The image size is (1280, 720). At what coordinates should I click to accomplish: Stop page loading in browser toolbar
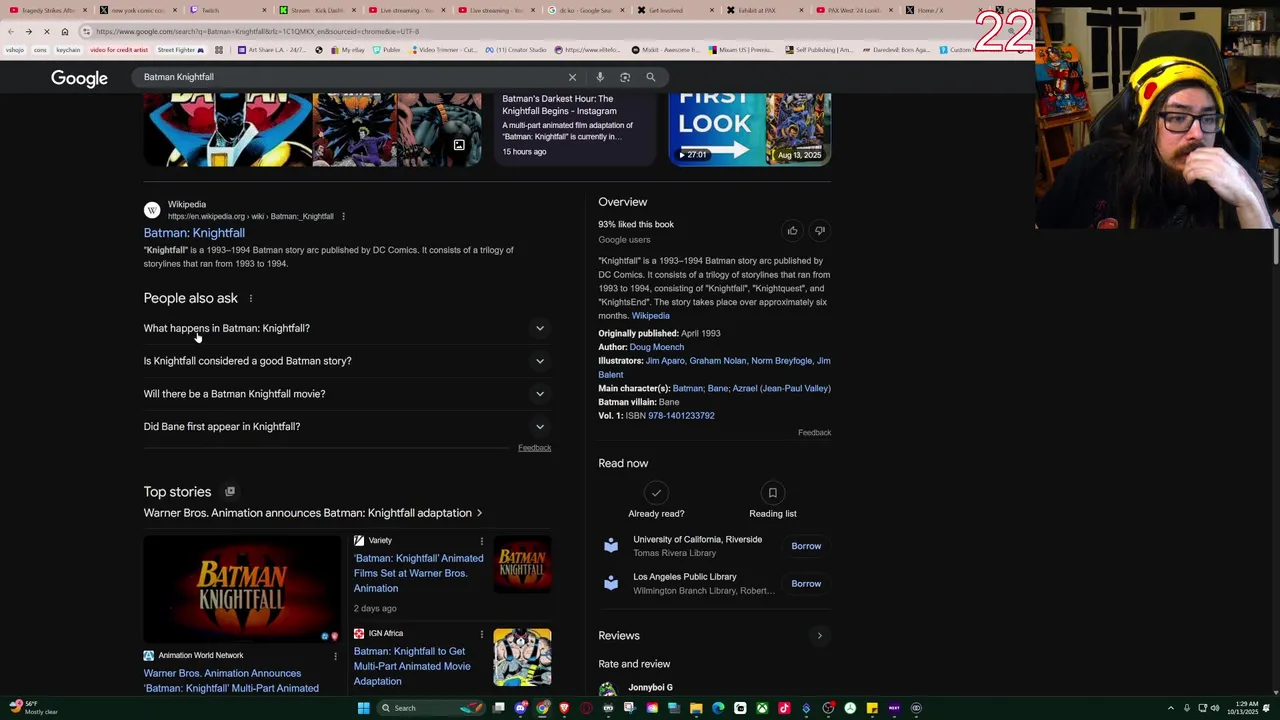(x=47, y=31)
